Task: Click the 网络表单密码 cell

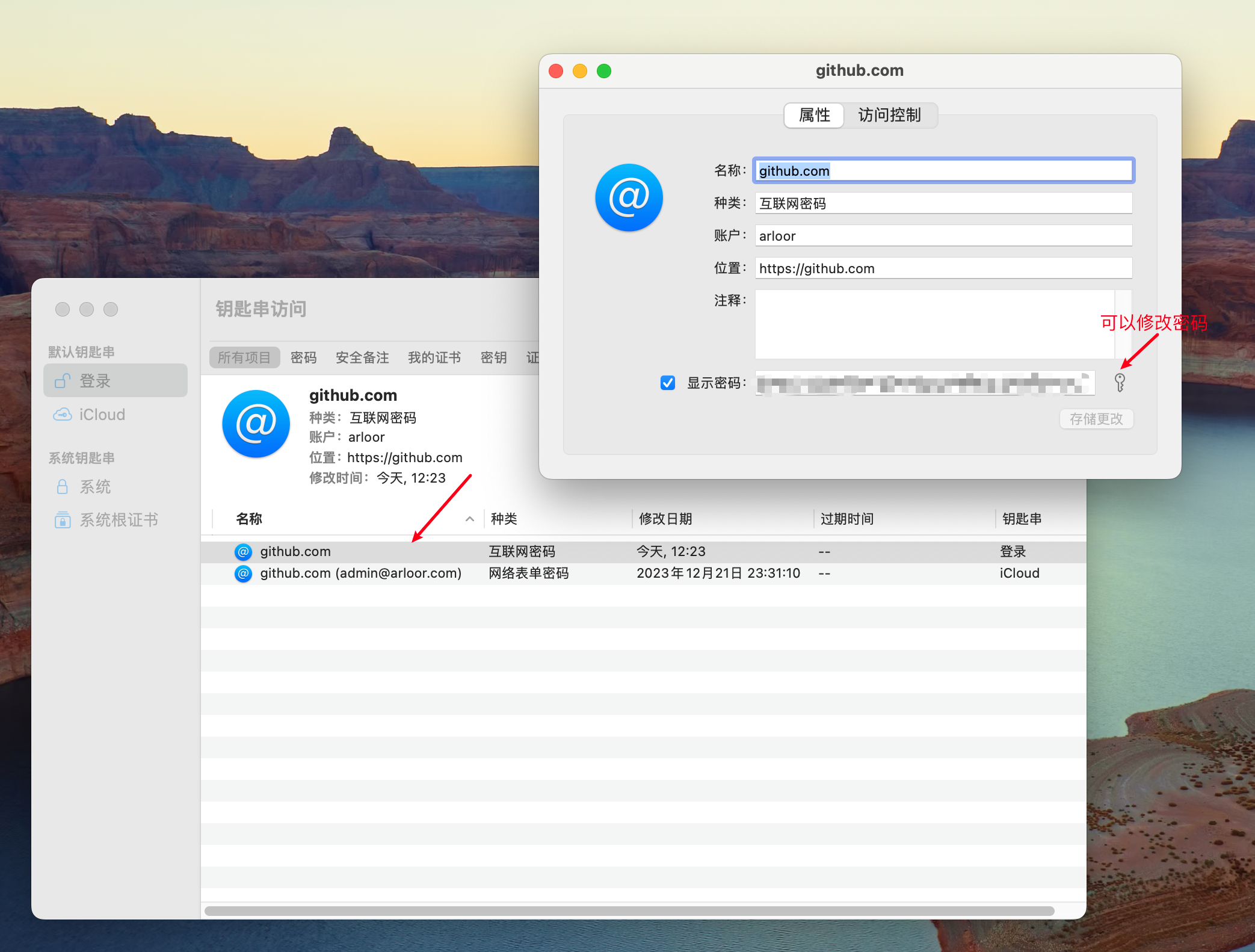Action: 529,573
